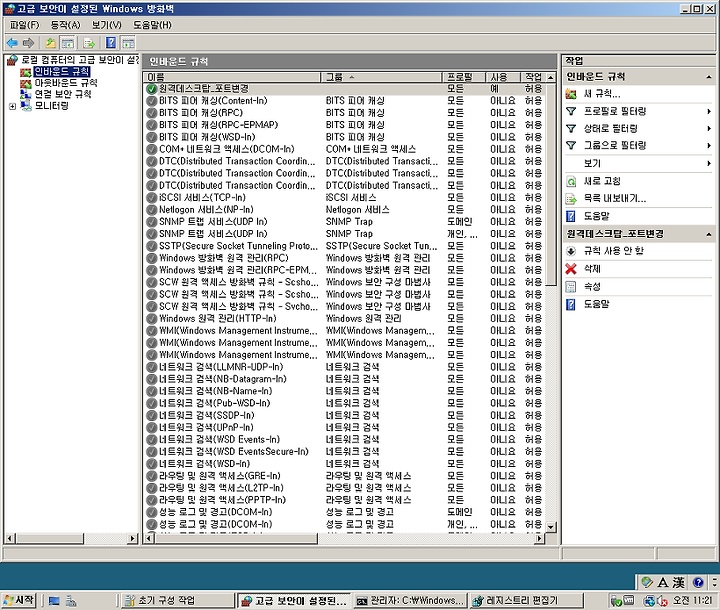This screenshot has height=610, width=720.
Task: Click the Help toolbar icon
Action: [111, 43]
